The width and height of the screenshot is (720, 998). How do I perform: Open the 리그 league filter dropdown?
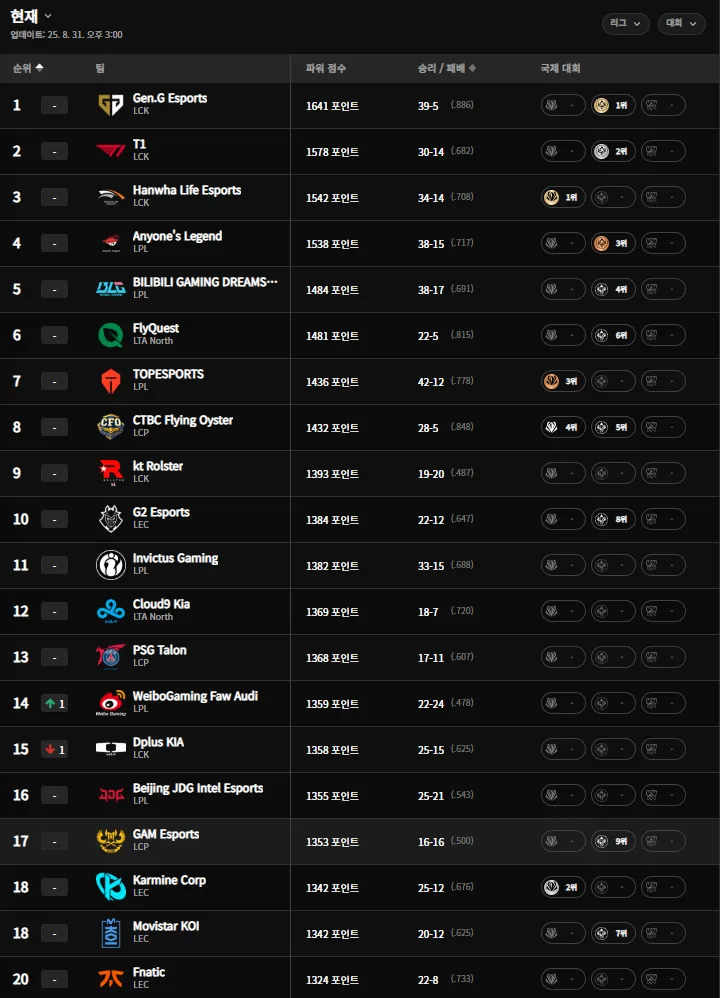[626, 24]
